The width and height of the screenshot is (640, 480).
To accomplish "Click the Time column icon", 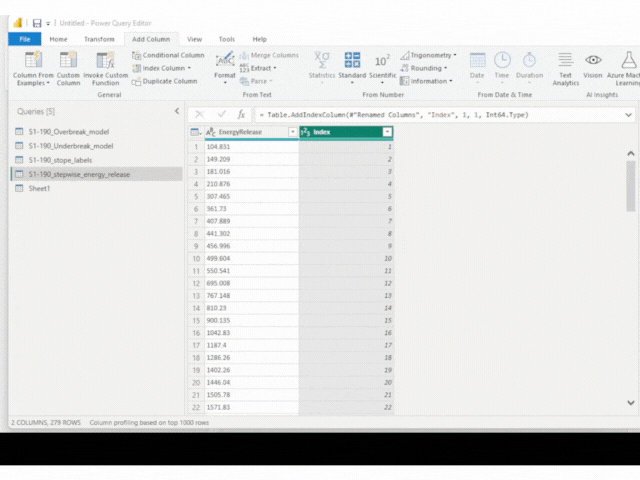I will (x=502, y=60).
